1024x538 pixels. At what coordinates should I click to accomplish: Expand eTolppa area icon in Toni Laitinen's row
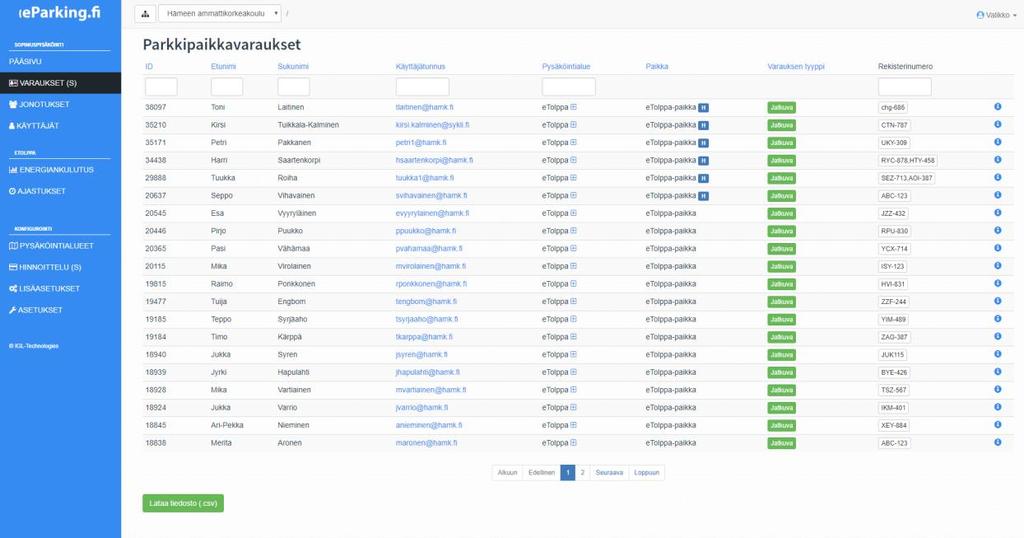[x=573, y=107]
